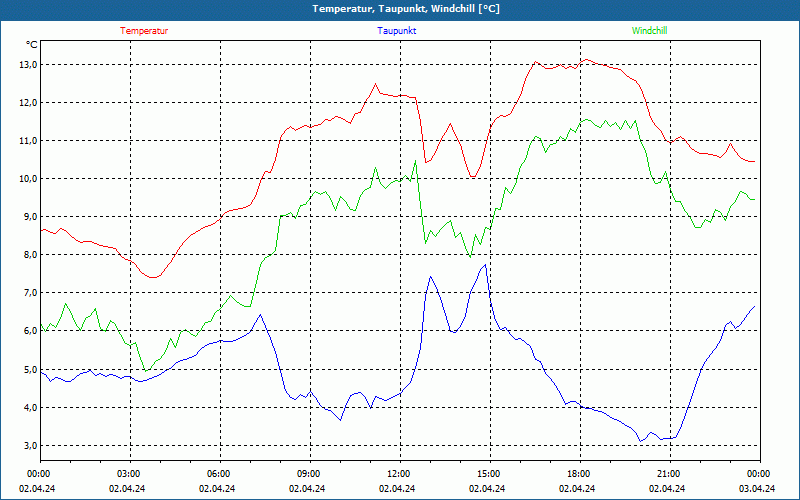Click the 03.04.24 date label

point(757,488)
